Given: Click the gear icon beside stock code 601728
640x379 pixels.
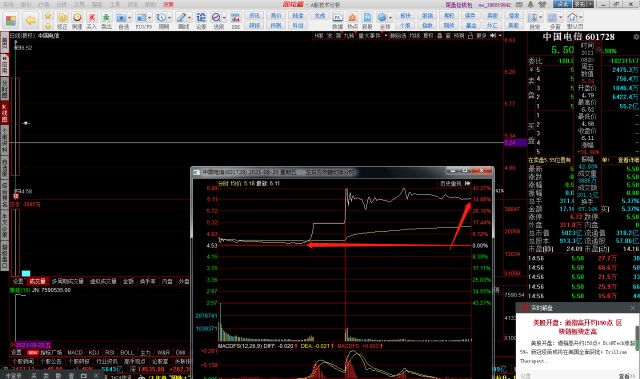Looking at the screenshot, I should point(636,37).
